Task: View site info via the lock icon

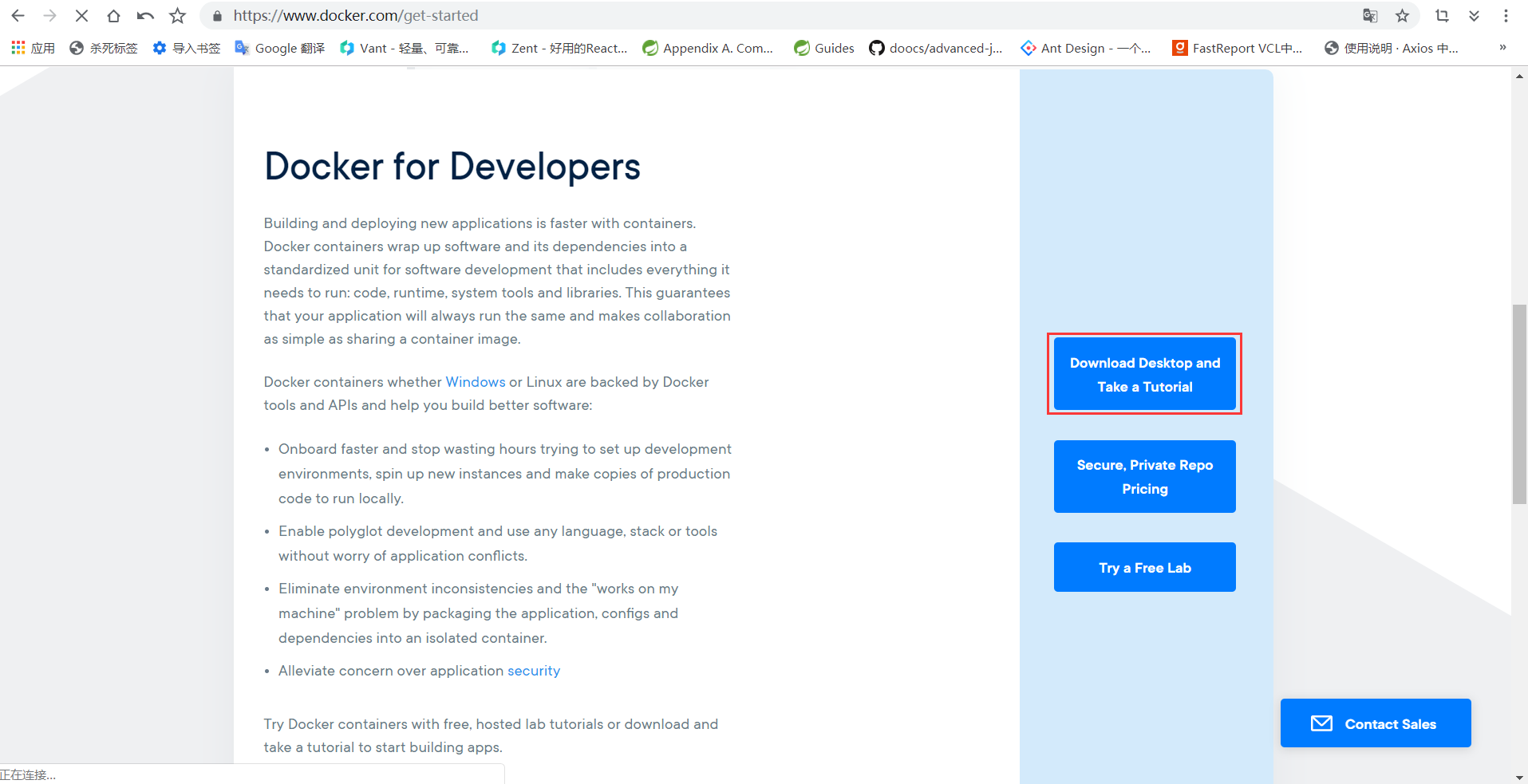Action: pos(217,16)
